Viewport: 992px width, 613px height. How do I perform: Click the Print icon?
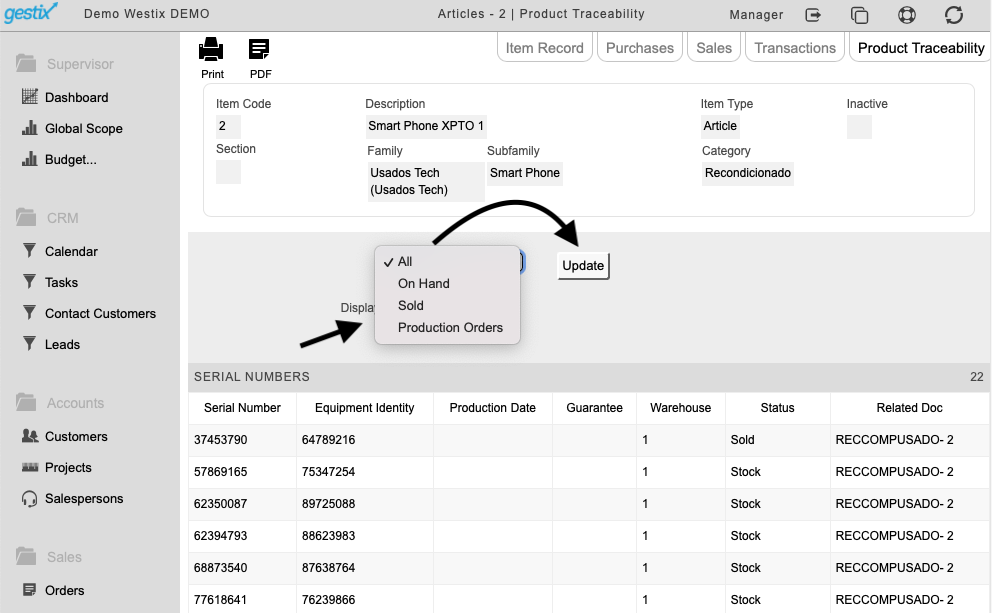[x=211, y=49]
